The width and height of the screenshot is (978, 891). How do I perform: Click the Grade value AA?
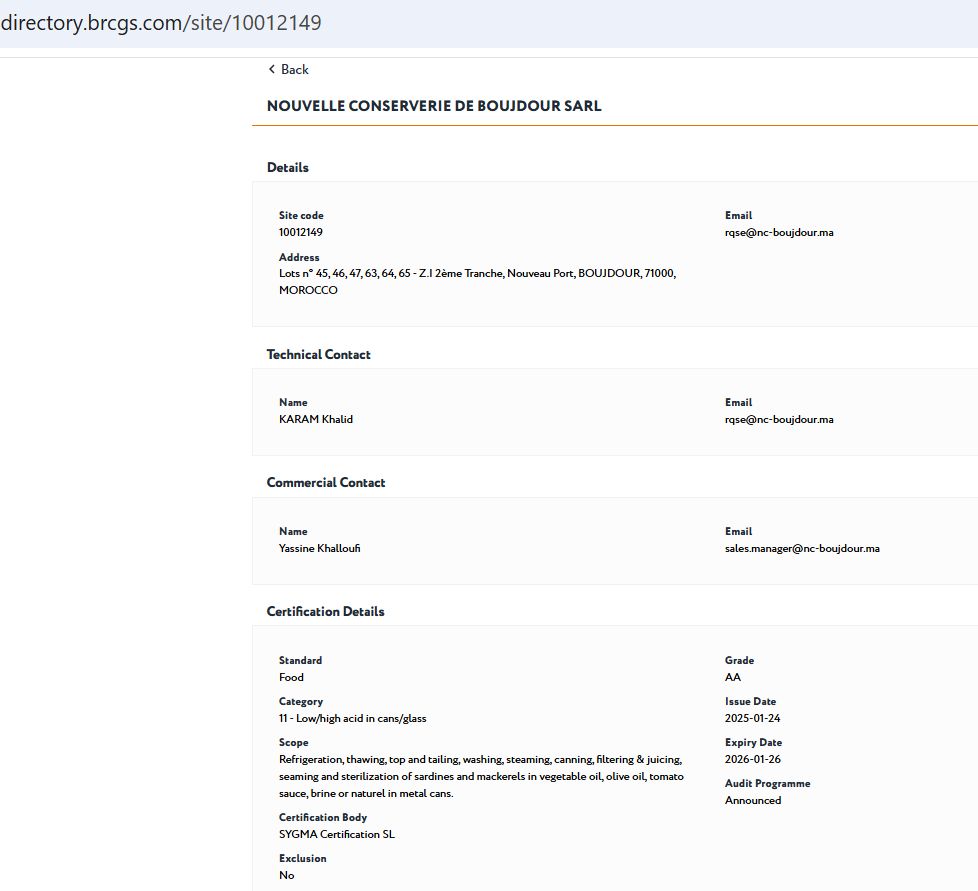[x=733, y=677]
